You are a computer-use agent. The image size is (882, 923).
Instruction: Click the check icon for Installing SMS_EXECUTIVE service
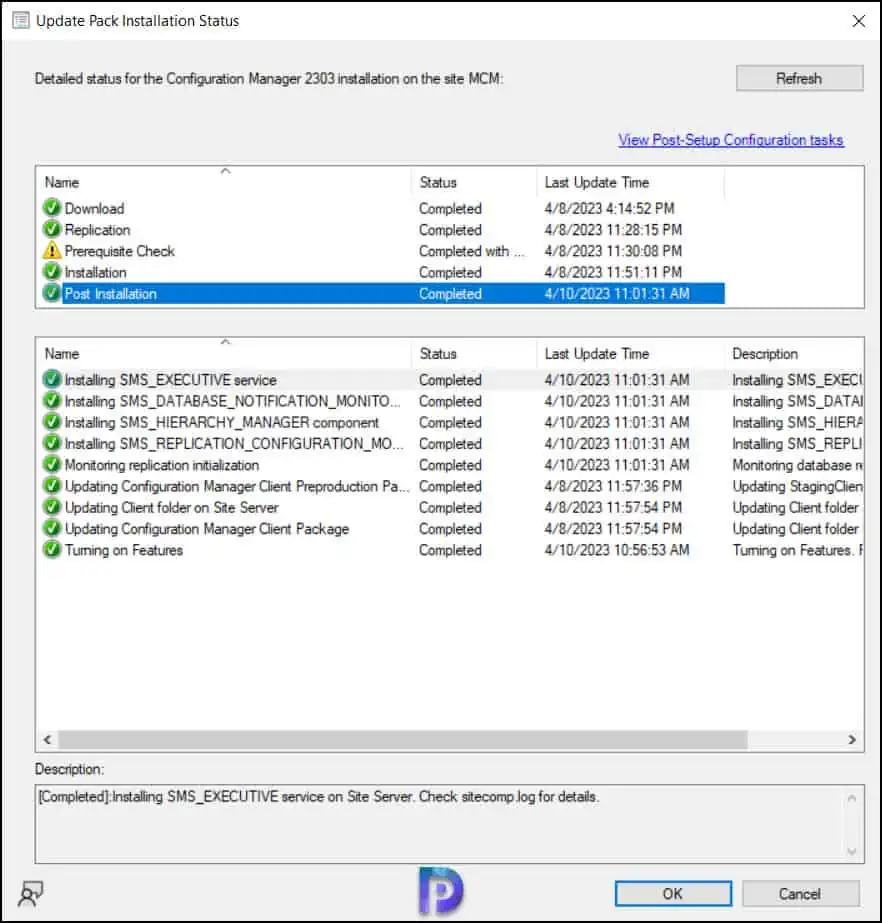[52, 379]
